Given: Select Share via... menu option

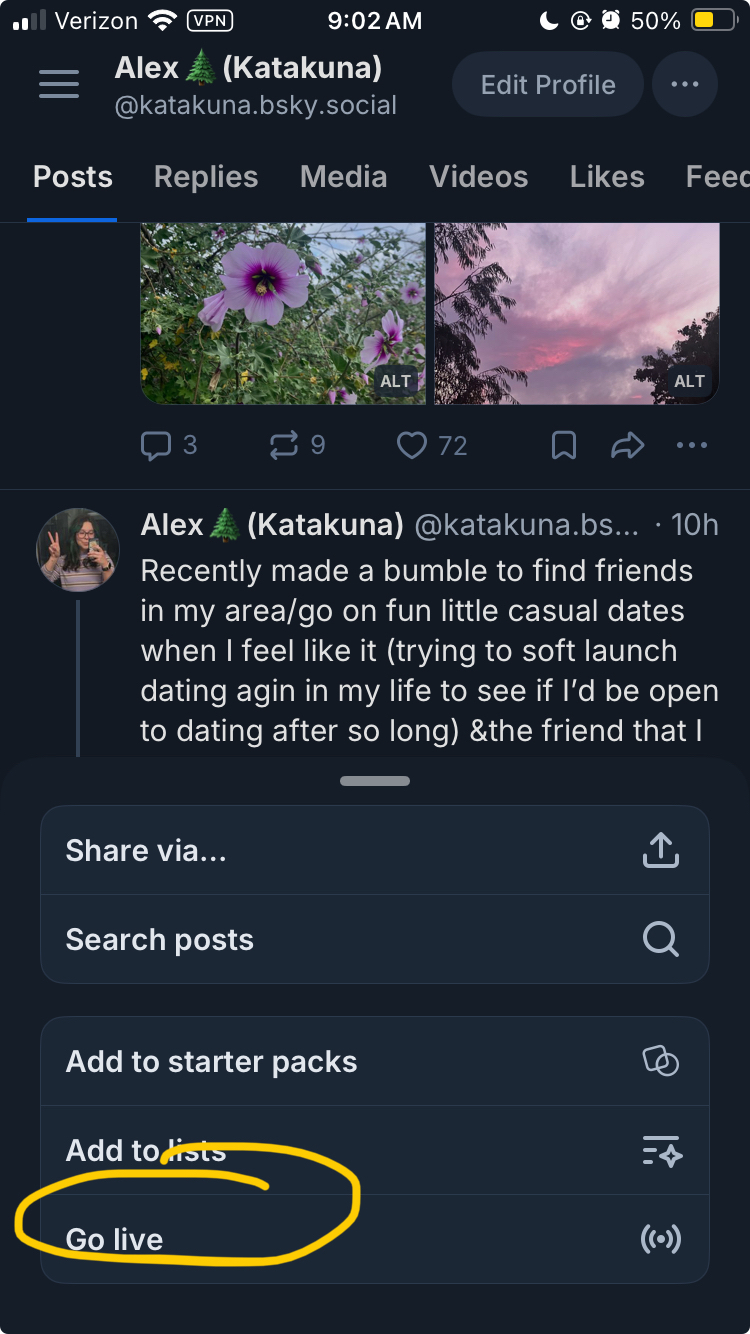Looking at the screenshot, I should click(x=374, y=851).
